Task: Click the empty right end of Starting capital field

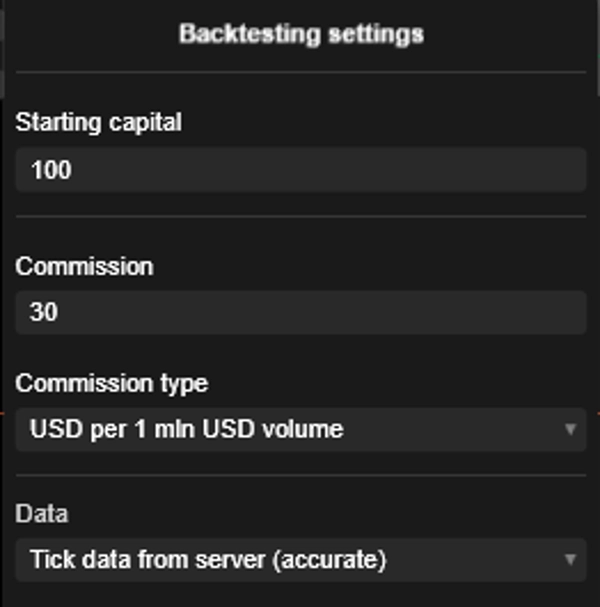Action: coord(540,170)
